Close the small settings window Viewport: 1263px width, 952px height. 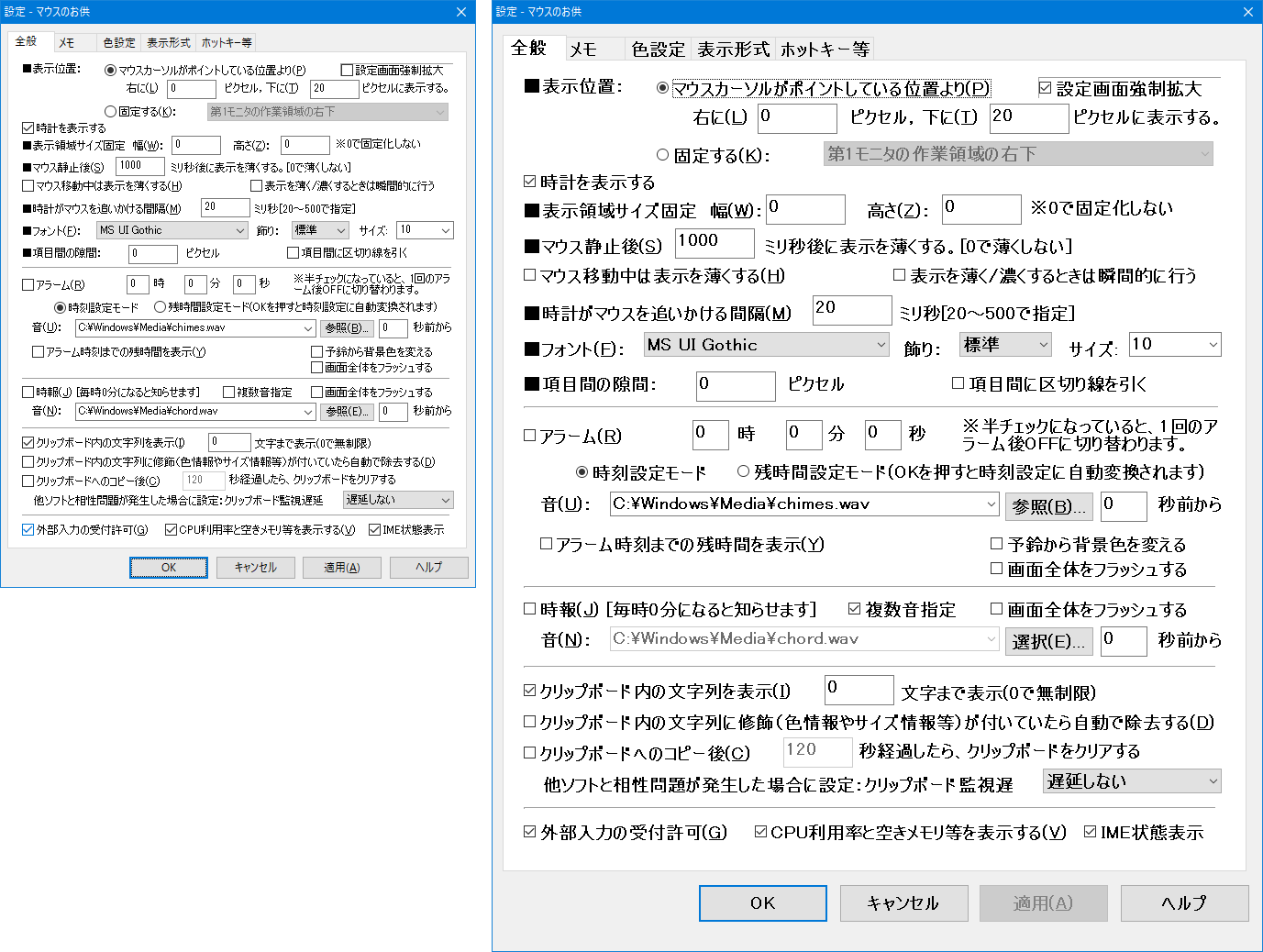(461, 12)
